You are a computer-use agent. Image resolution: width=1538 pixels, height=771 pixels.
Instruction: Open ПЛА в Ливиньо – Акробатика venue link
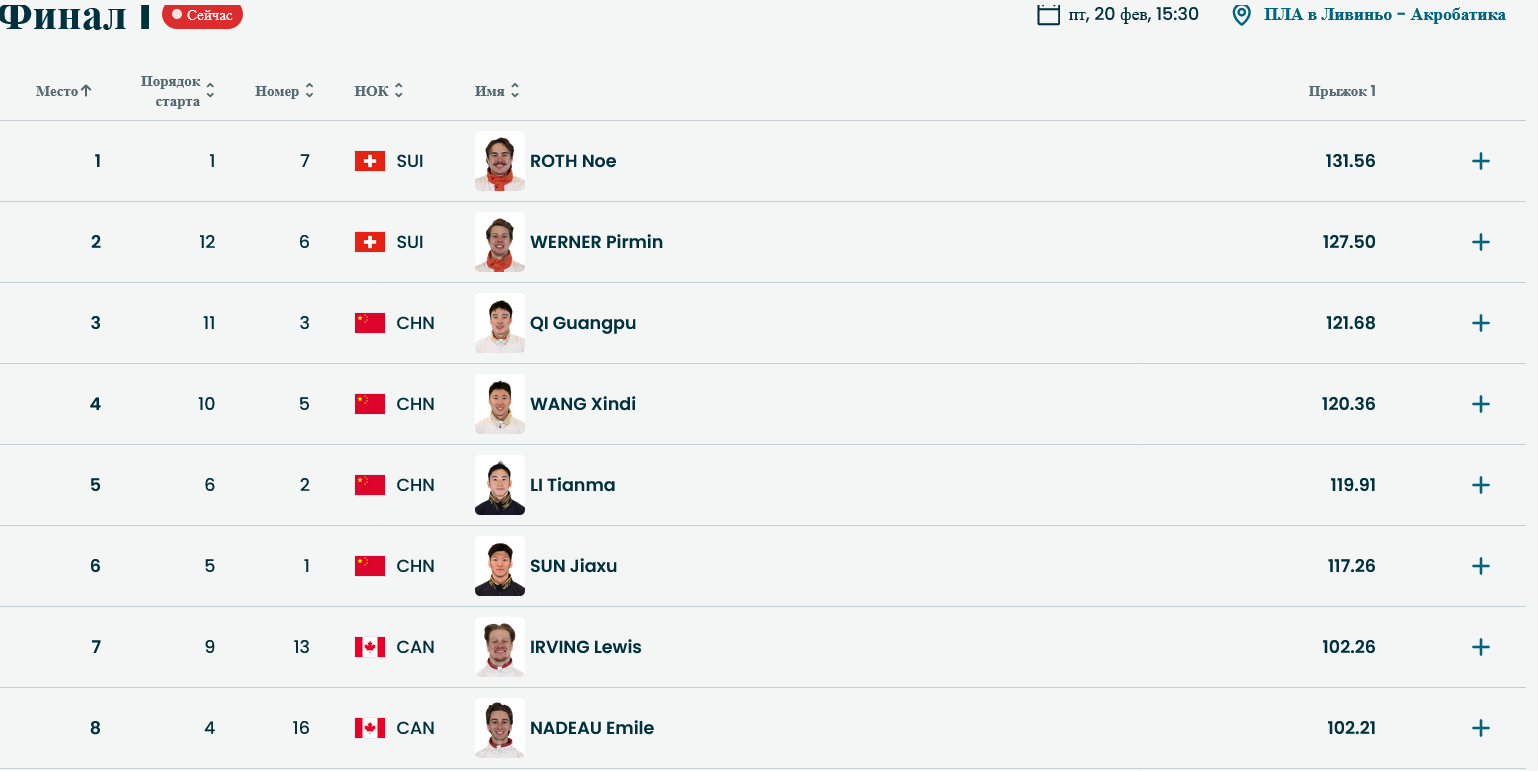1384,15
